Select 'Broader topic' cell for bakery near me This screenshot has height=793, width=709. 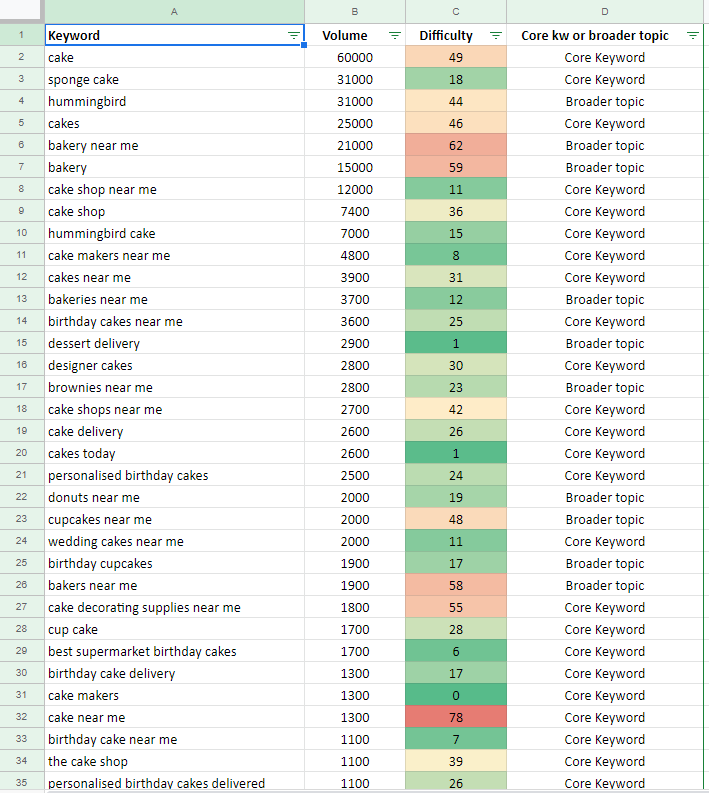605,145
